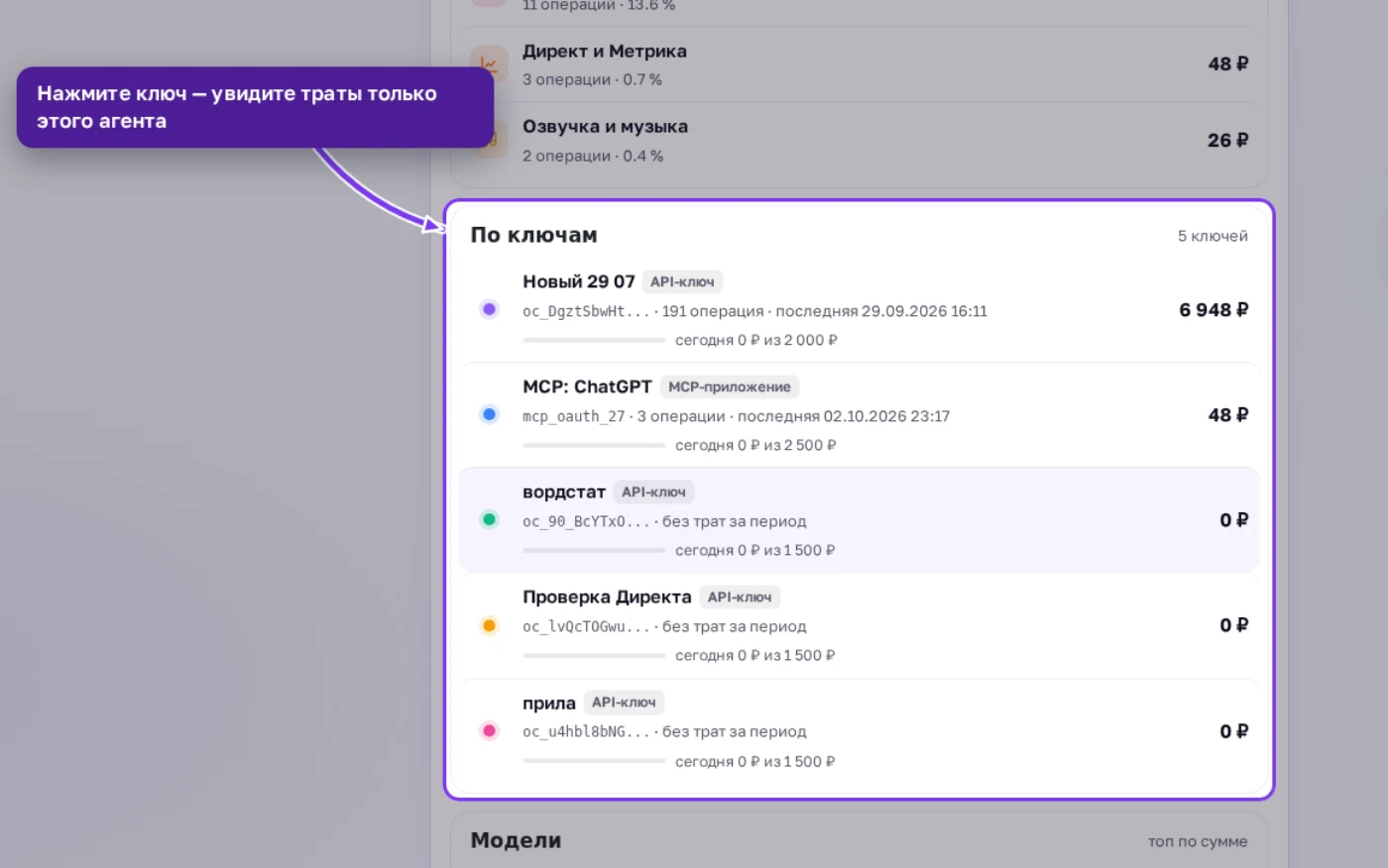This screenshot has height=868, width=1388.
Task: Click the API-ключ badge next to прила
Action: point(624,703)
